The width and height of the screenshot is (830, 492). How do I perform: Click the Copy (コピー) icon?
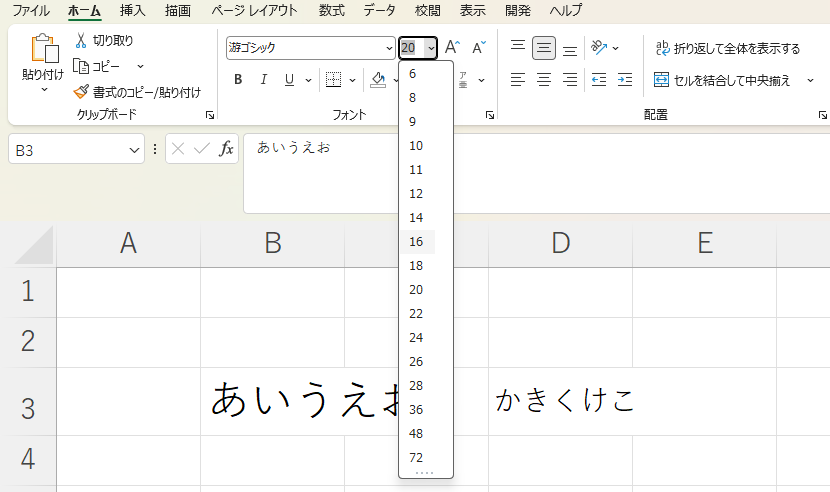81,66
